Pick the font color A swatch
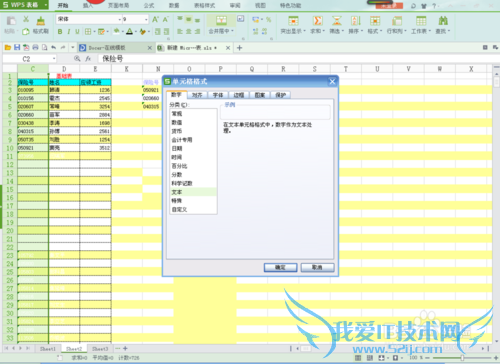 click(x=130, y=31)
